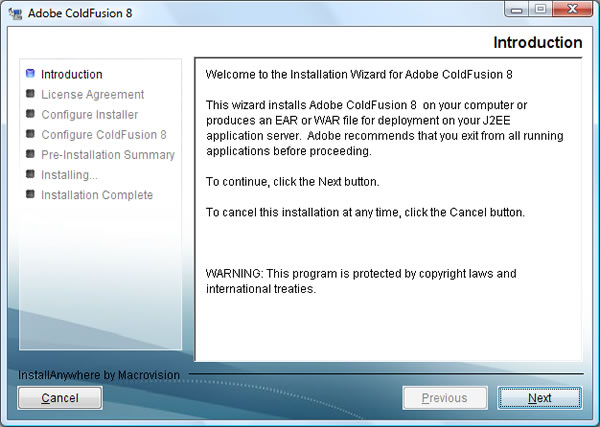Click the 'To cancel this installation' text
Viewport: 600px width, 427px height.
(365, 212)
